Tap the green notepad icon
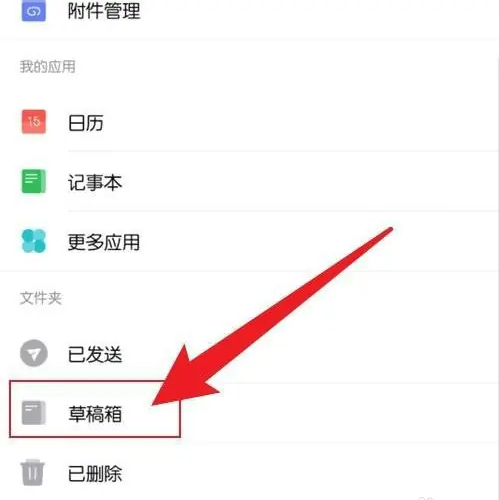This screenshot has height=500, width=499. (34, 181)
